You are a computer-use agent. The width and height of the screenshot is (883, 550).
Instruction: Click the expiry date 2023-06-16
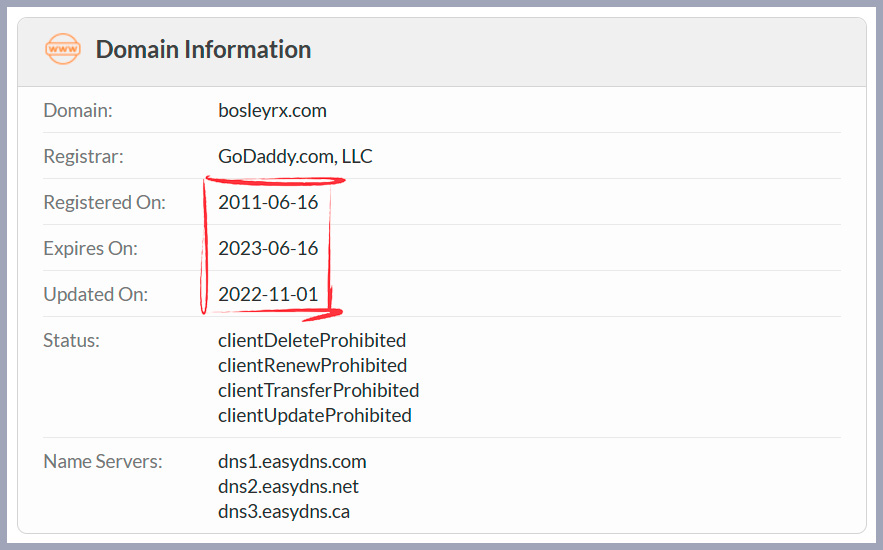click(268, 248)
